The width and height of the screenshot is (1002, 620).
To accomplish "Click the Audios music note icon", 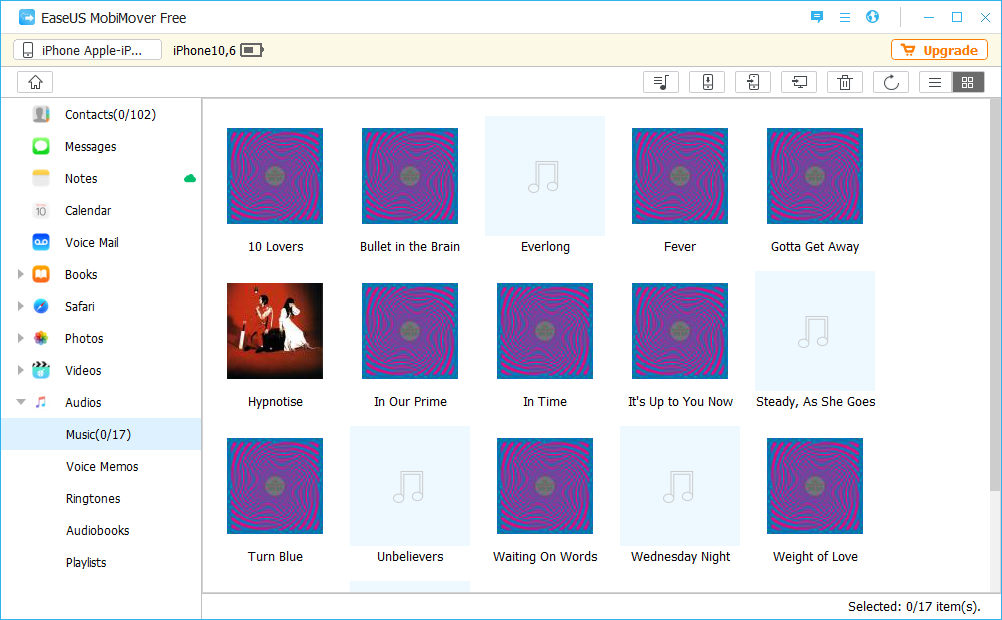I will pyautogui.click(x=41, y=402).
